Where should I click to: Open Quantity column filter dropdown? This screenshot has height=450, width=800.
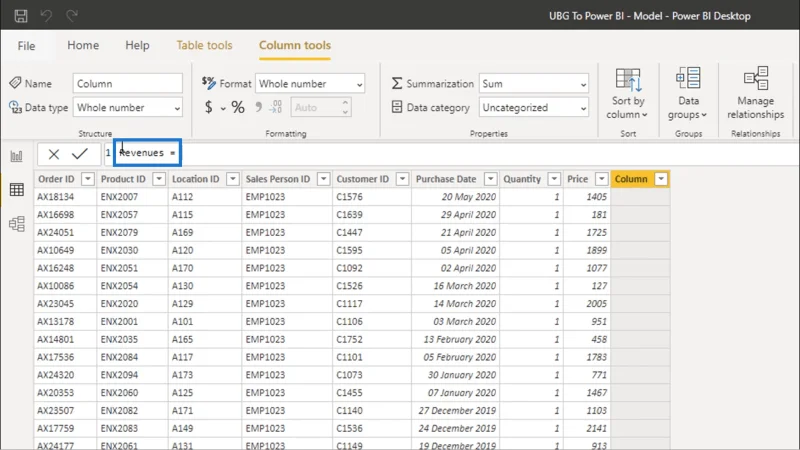pos(554,179)
